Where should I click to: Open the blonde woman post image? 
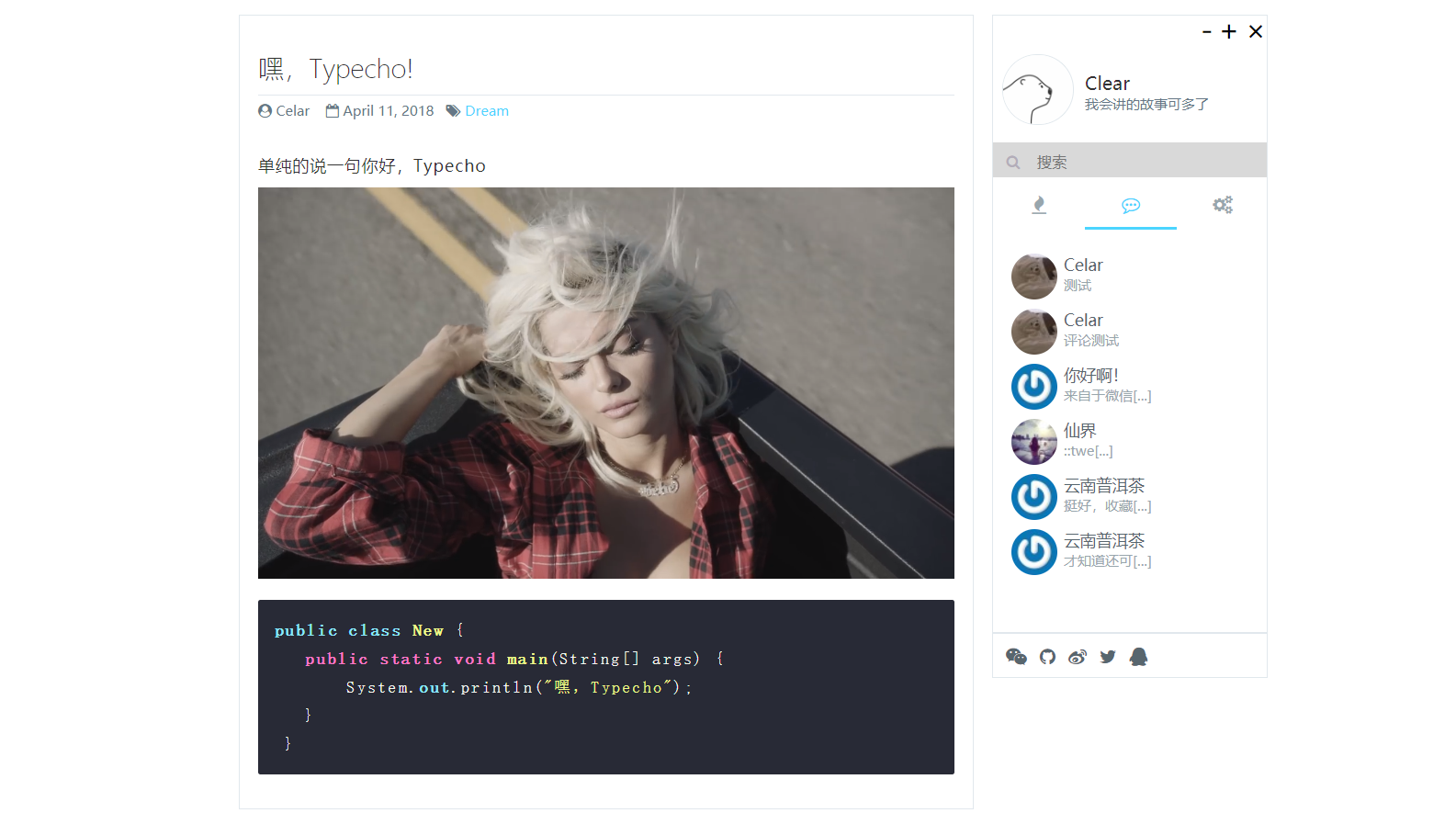606,383
